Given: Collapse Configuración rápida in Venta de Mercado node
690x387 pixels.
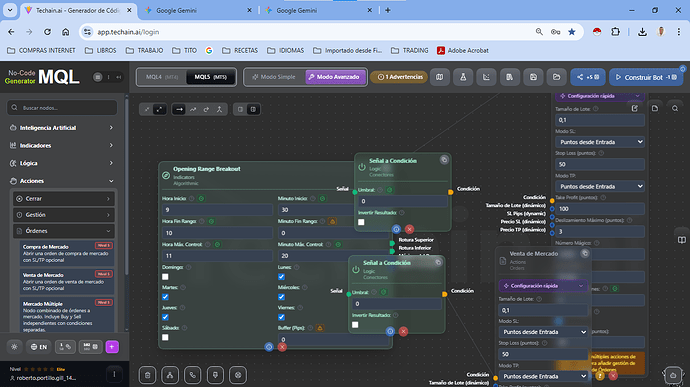Looking at the screenshot, I should (x=543, y=286).
